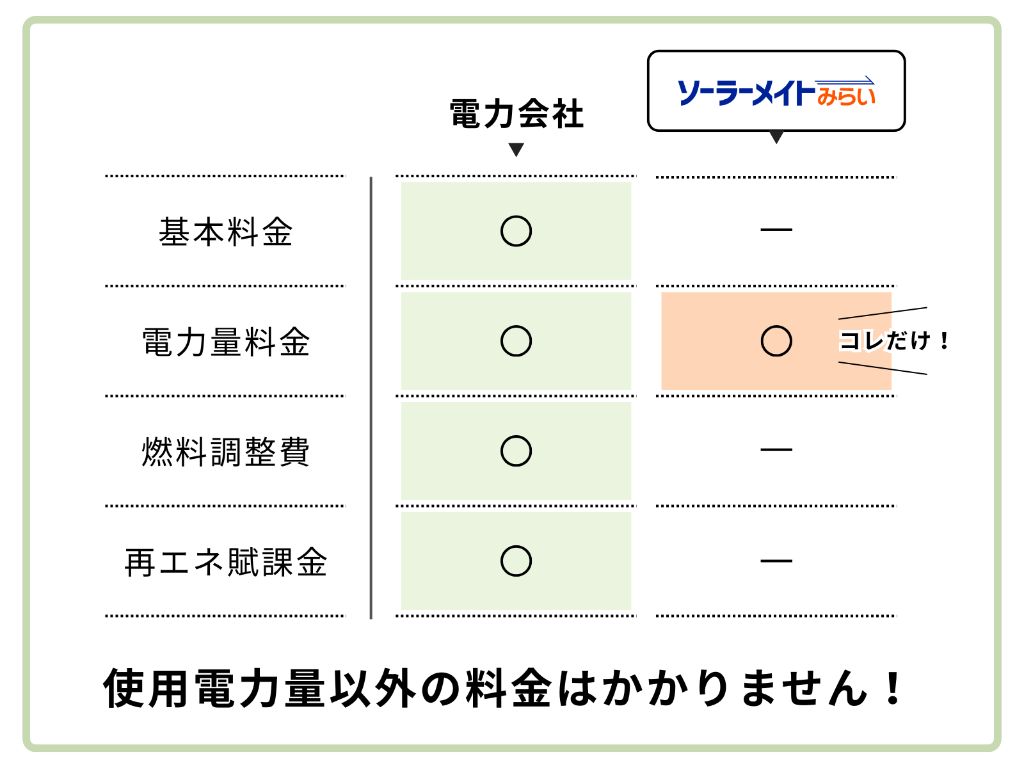Click the circle for 電力会社 基本料金
This screenshot has width=1024, height=768.
pos(516,231)
